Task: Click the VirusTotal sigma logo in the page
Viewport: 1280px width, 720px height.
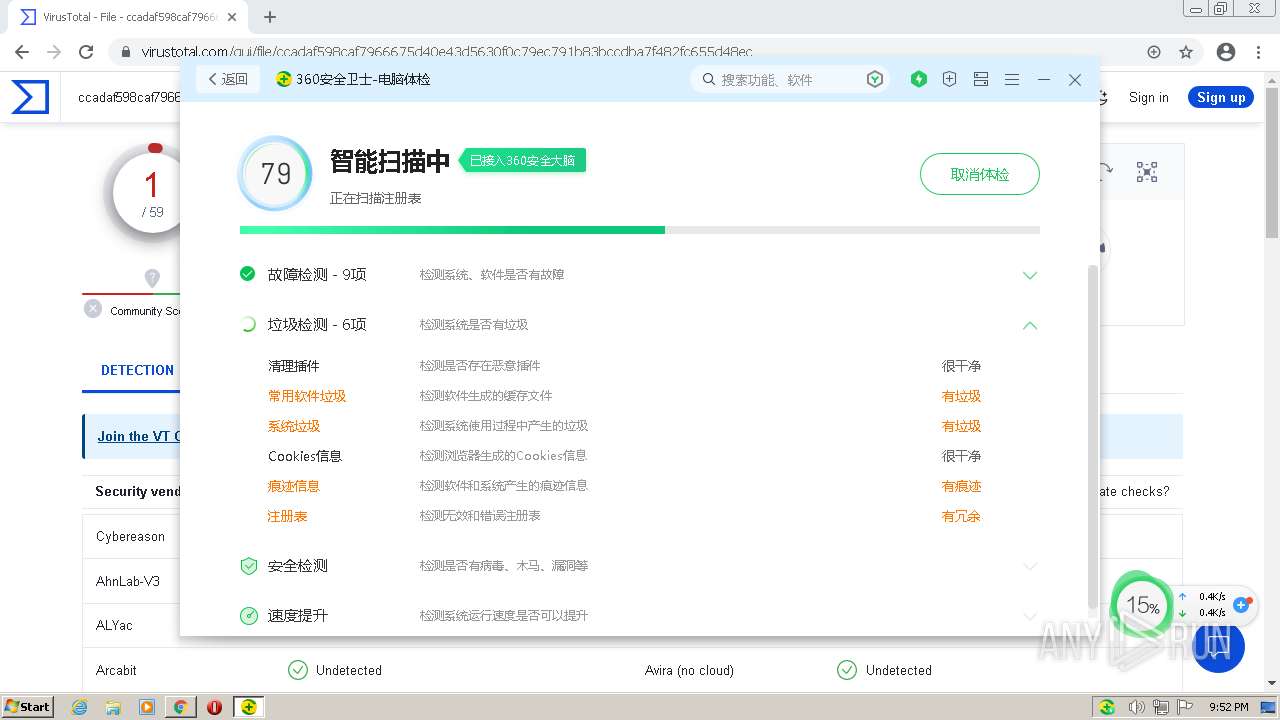Action: coord(30,97)
